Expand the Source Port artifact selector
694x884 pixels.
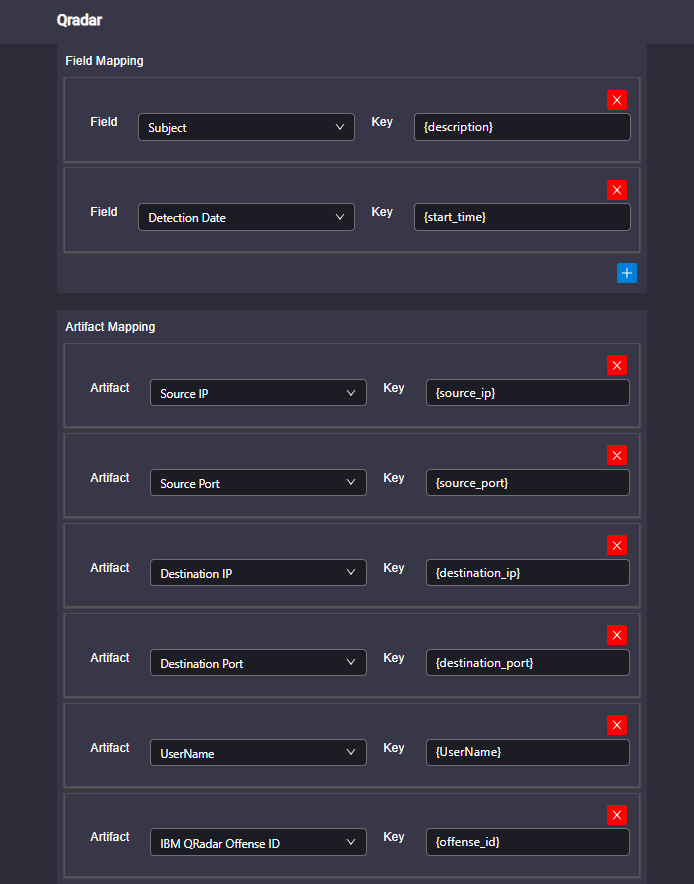click(258, 483)
